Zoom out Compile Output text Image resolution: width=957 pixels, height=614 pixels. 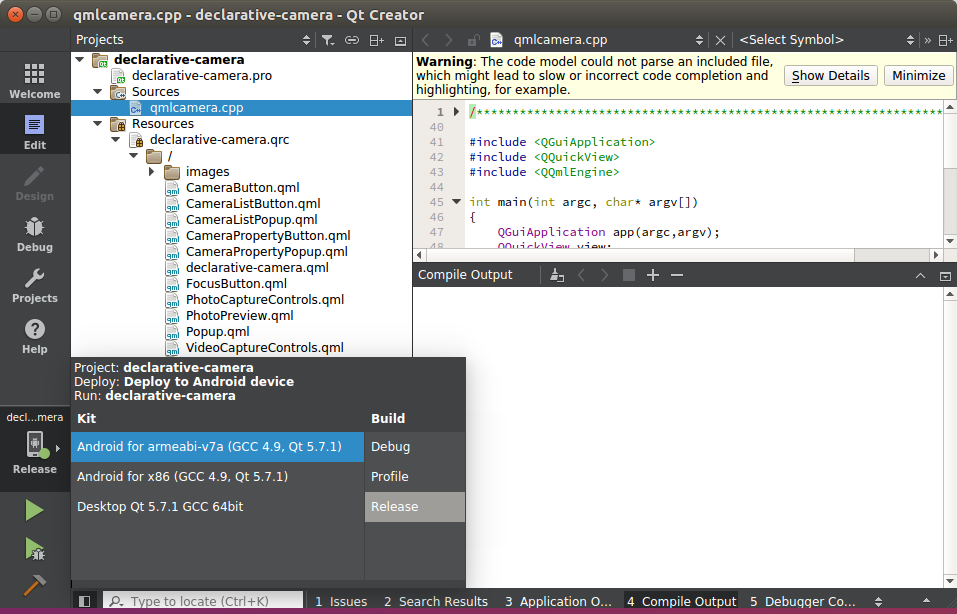(676, 275)
